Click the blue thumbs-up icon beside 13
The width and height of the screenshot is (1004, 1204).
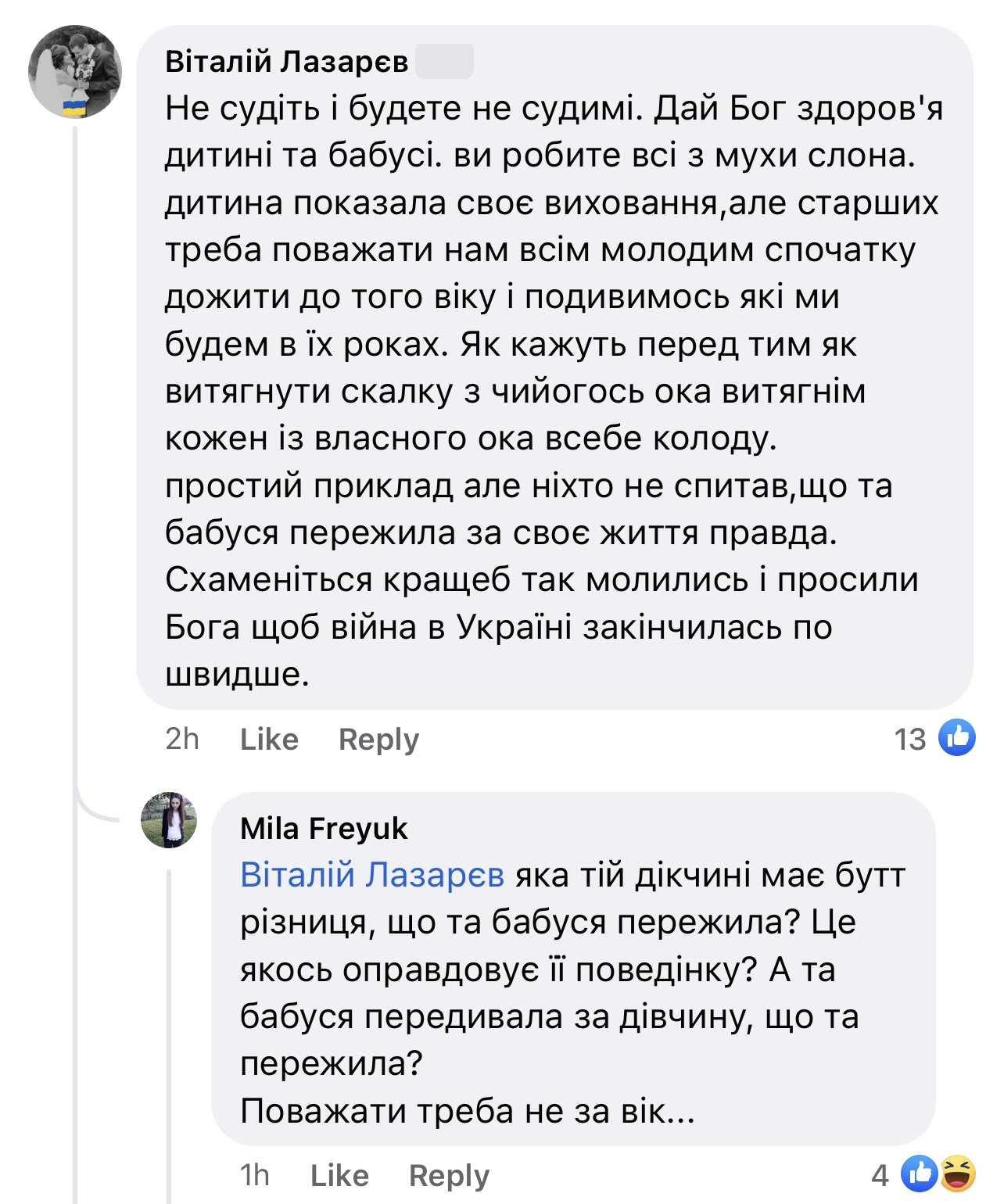click(957, 737)
